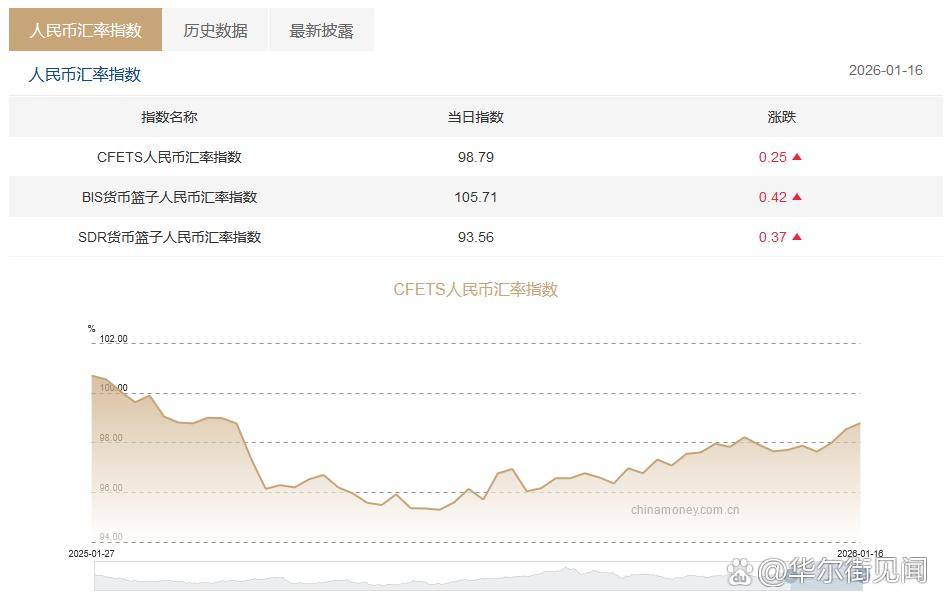946x606 pixels.
Task: Select SDR货币篮子人民币汇率指数 row name
Action: pos(169,237)
